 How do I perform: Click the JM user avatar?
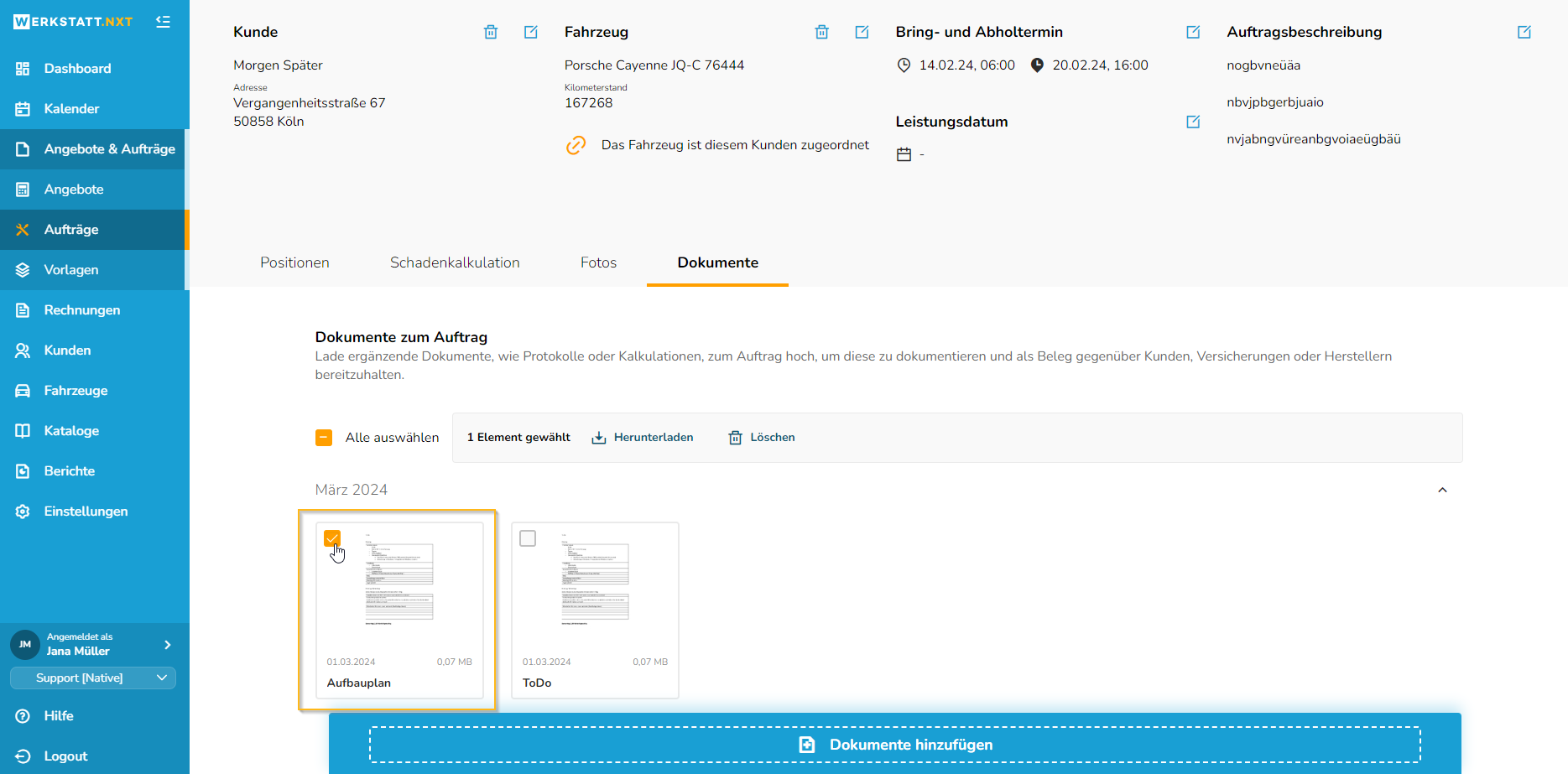click(25, 645)
